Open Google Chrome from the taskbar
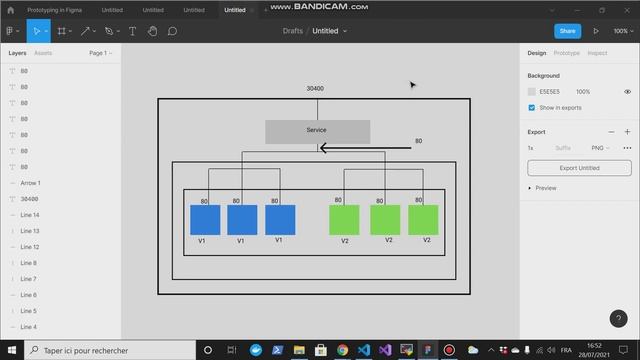The height and width of the screenshot is (360, 640). tap(342, 350)
